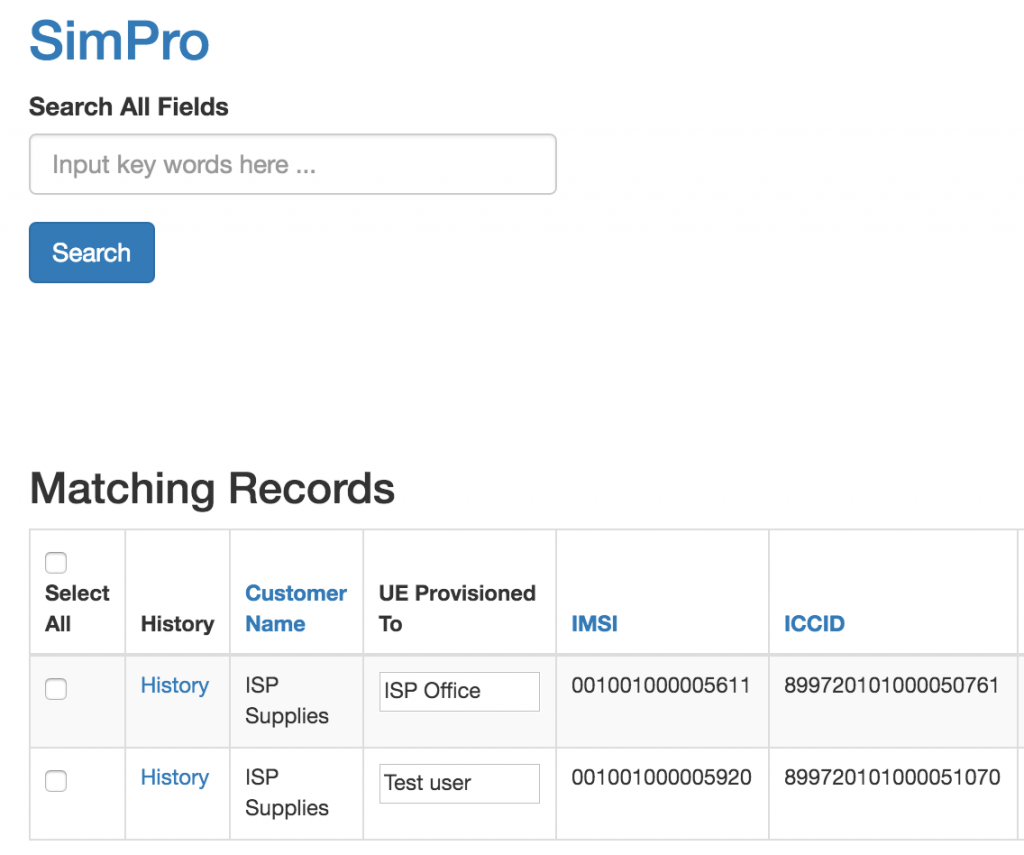This screenshot has height=855, width=1024.
Task: Select ICCID 899720101000051070
Action: [x=892, y=777]
